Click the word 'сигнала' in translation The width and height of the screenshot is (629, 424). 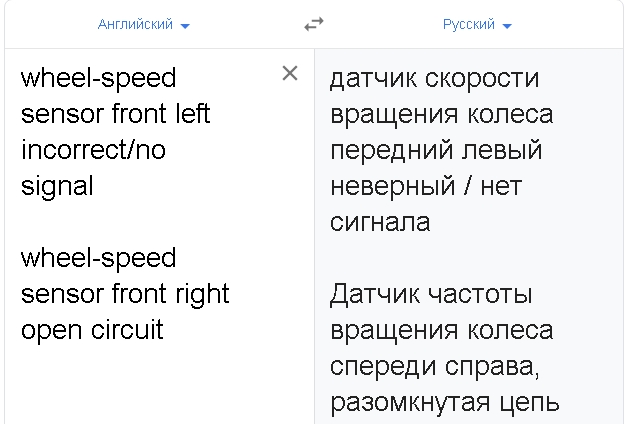[380, 222]
